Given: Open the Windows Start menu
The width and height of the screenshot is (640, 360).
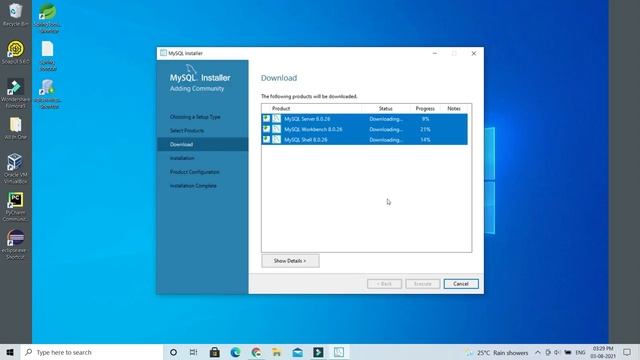Looking at the screenshot, I should (x=10, y=352).
